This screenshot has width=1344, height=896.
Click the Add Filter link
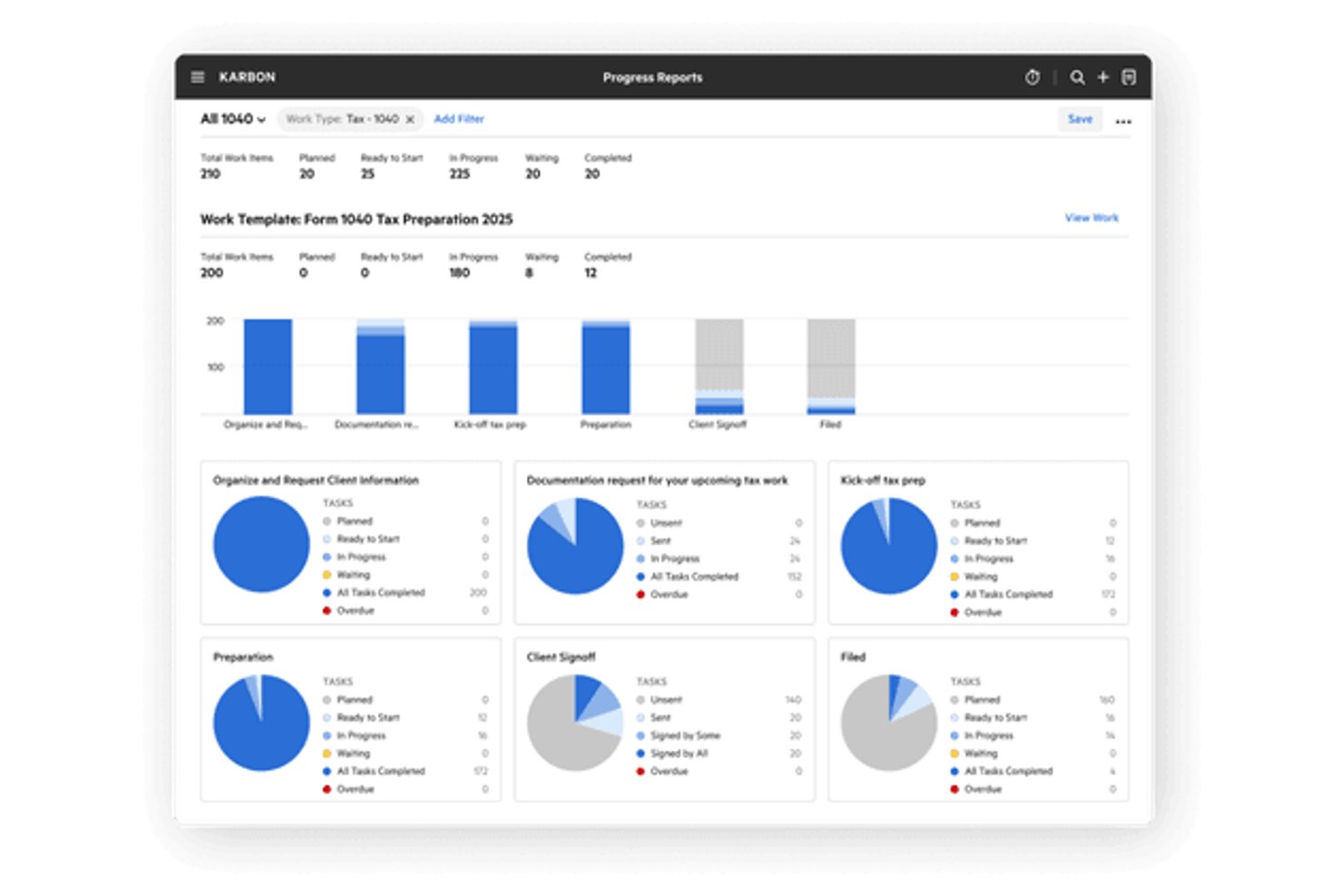click(459, 119)
